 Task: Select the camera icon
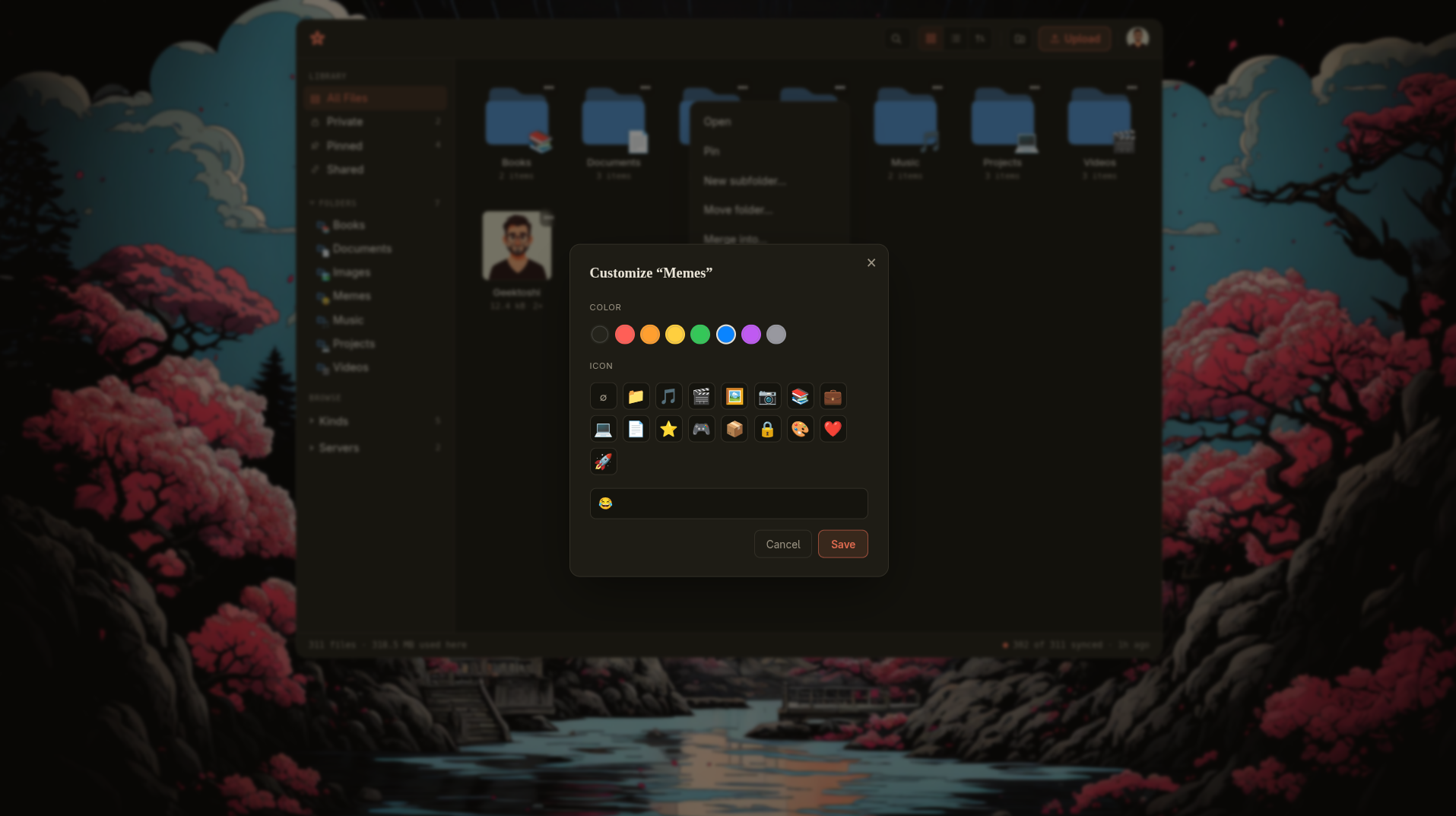(767, 396)
